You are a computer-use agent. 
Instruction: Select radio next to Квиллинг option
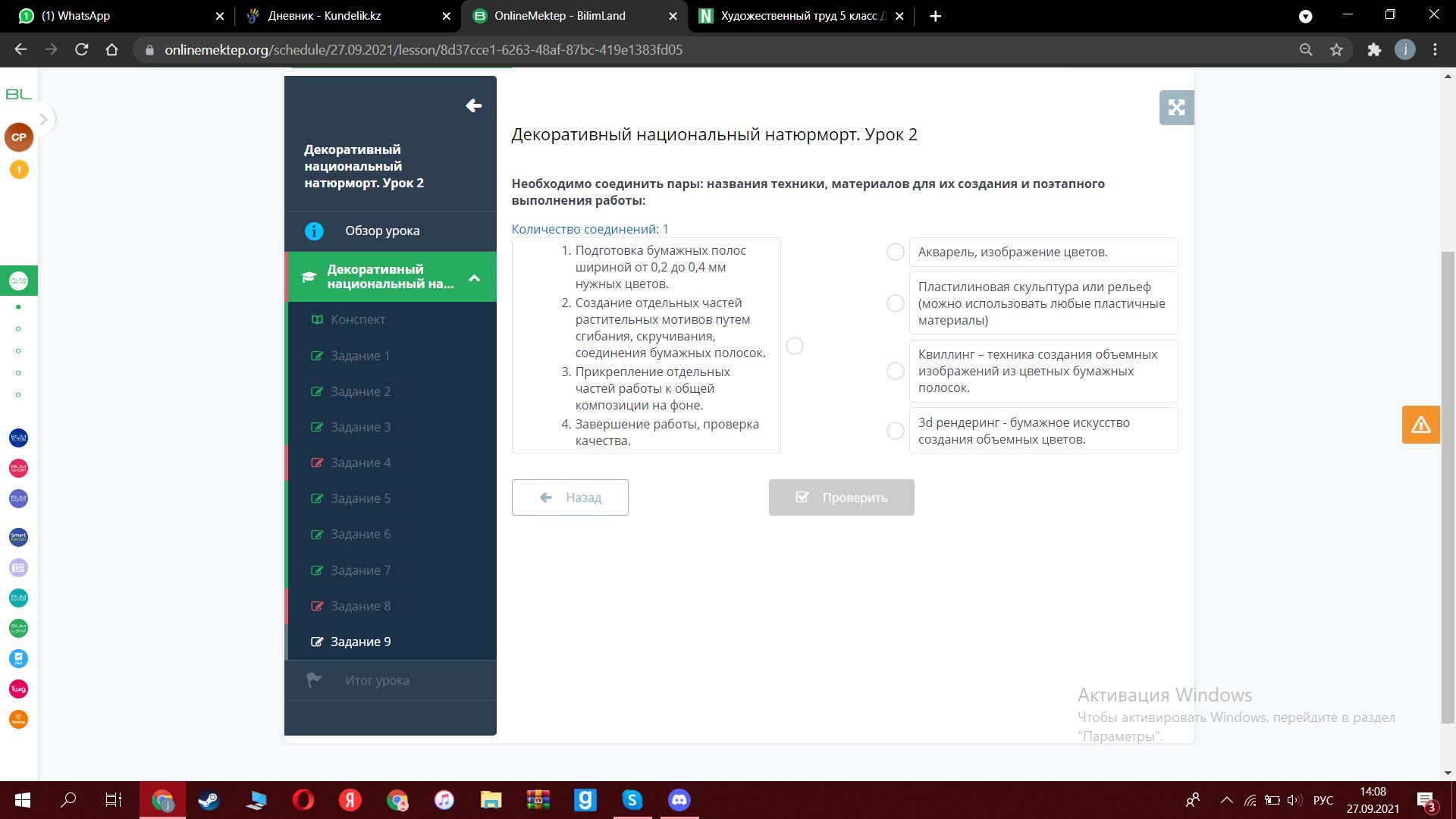point(895,371)
